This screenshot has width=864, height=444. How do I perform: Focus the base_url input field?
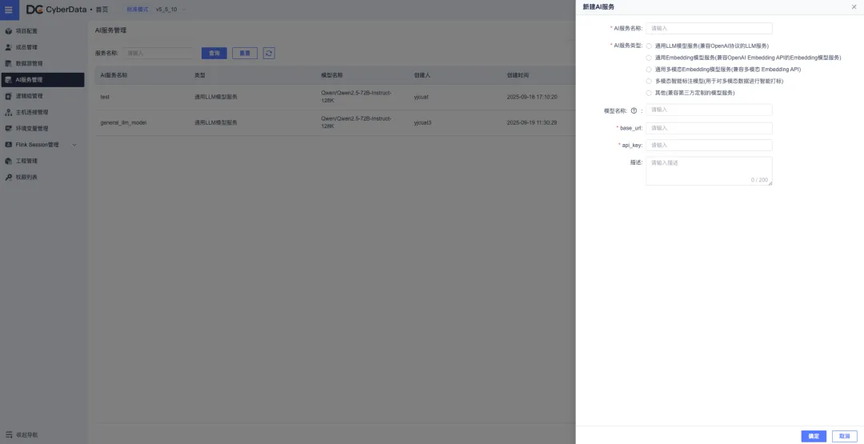tap(709, 128)
